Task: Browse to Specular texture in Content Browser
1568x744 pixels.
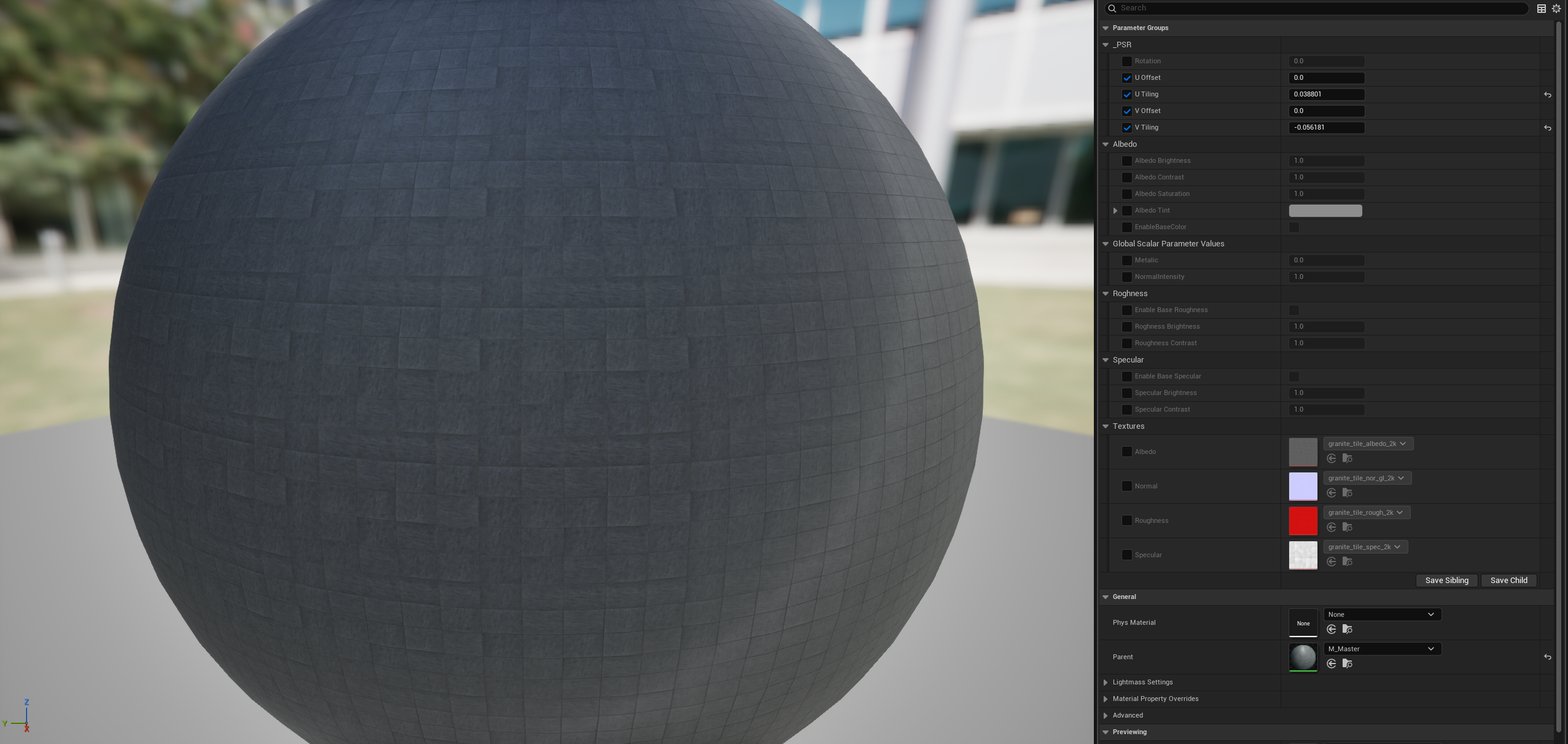Action: [x=1347, y=562]
